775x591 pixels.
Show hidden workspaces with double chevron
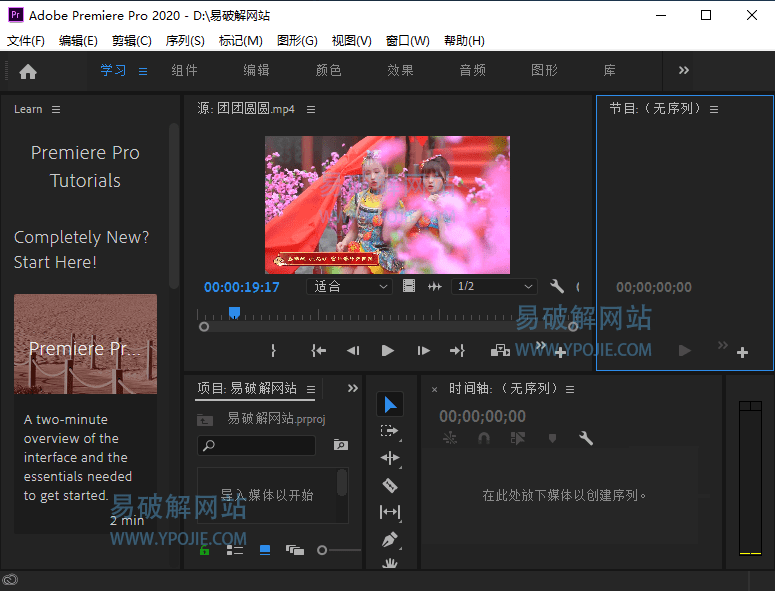684,70
